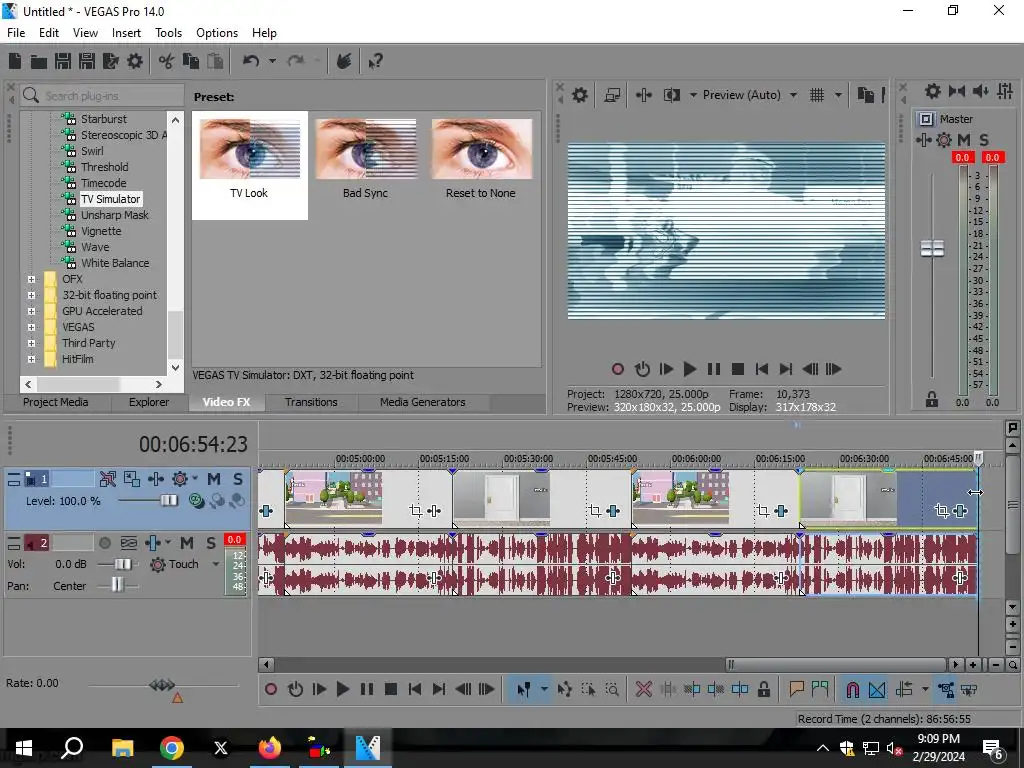Select the Normal Edit tool
The width and height of the screenshot is (1024, 768).
pyautogui.click(x=523, y=689)
